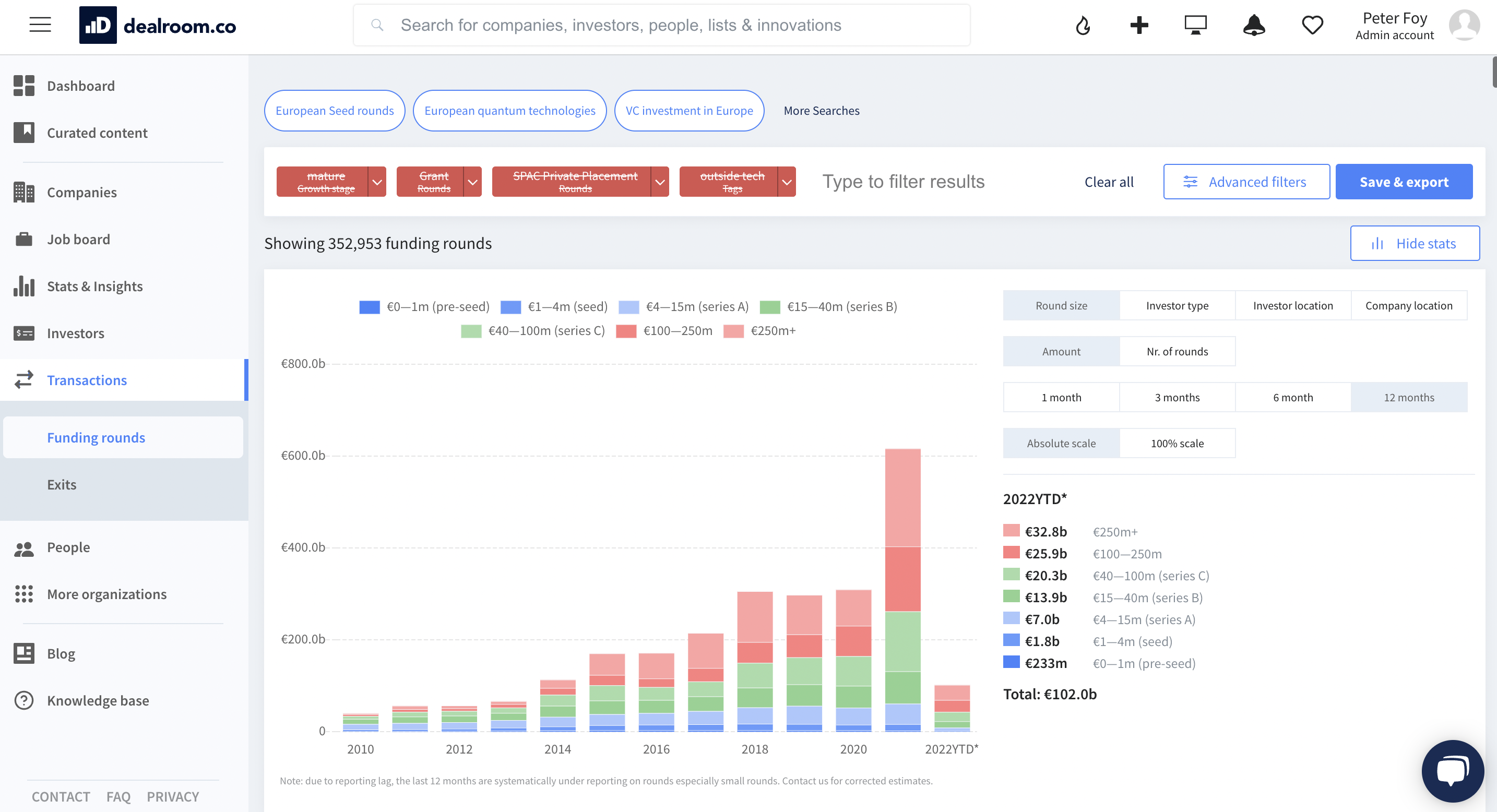This screenshot has height=812, width=1497.
Task: Clear all active filters
Action: point(1108,181)
